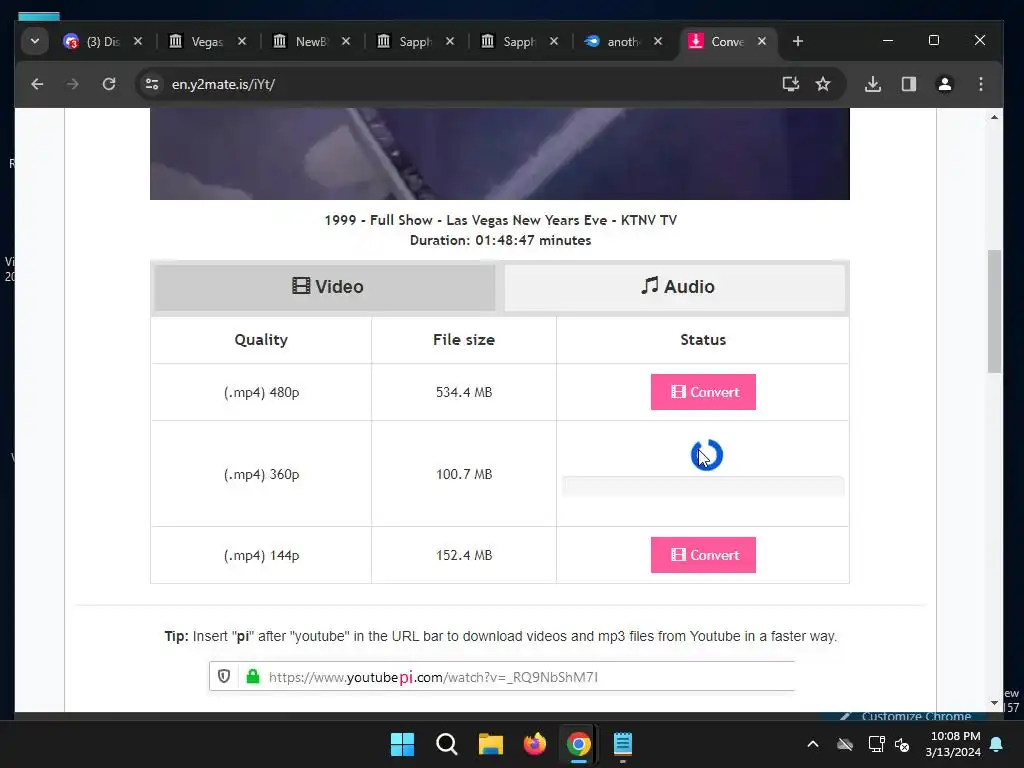1024x768 pixels.
Task: Click the shield icon in example URL
Action: coord(224,677)
